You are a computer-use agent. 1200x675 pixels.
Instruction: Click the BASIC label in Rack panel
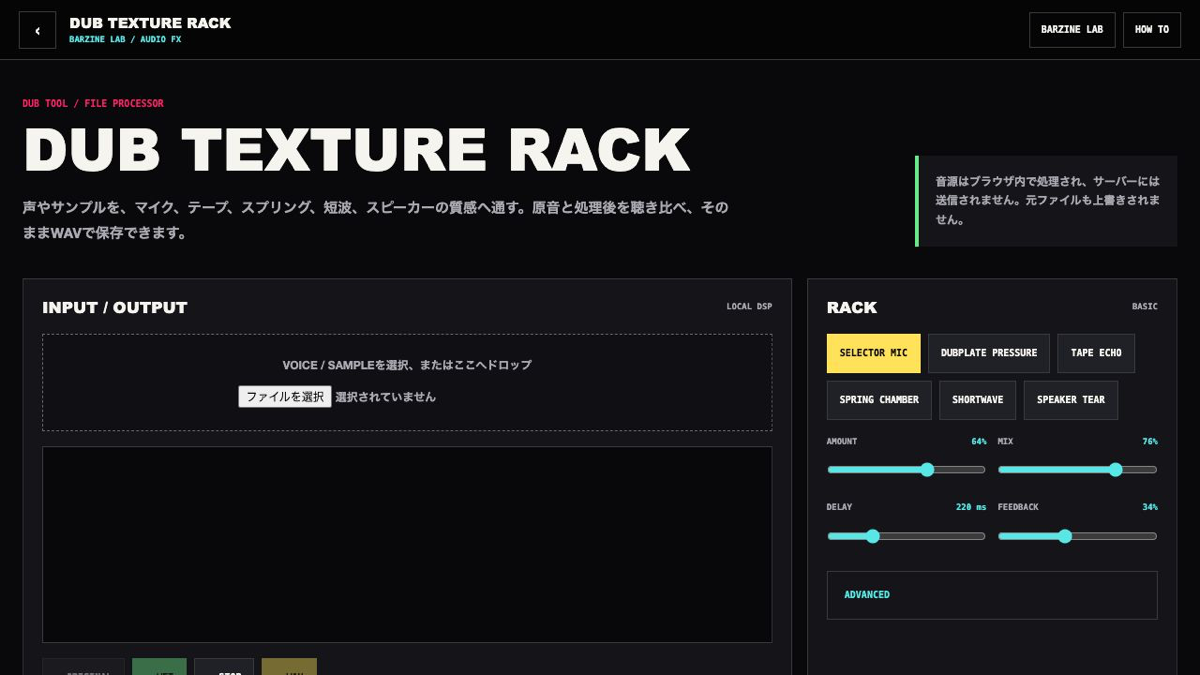[1144, 307]
